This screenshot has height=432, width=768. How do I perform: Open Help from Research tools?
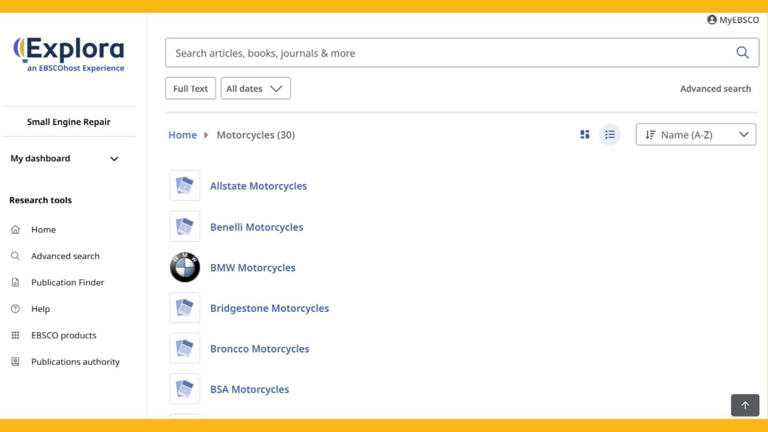[x=41, y=309]
